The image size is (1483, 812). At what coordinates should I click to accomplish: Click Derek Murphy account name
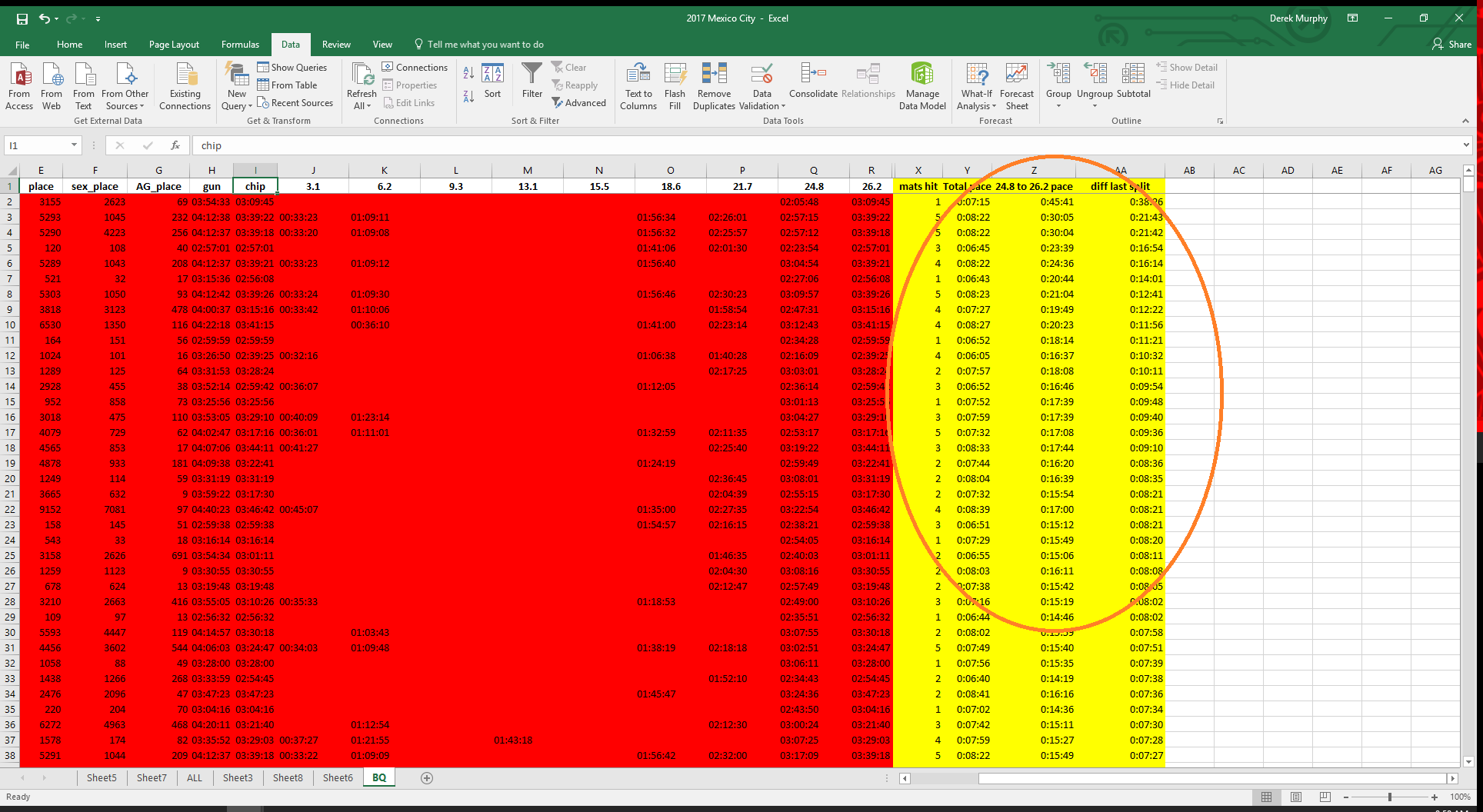(x=1298, y=18)
